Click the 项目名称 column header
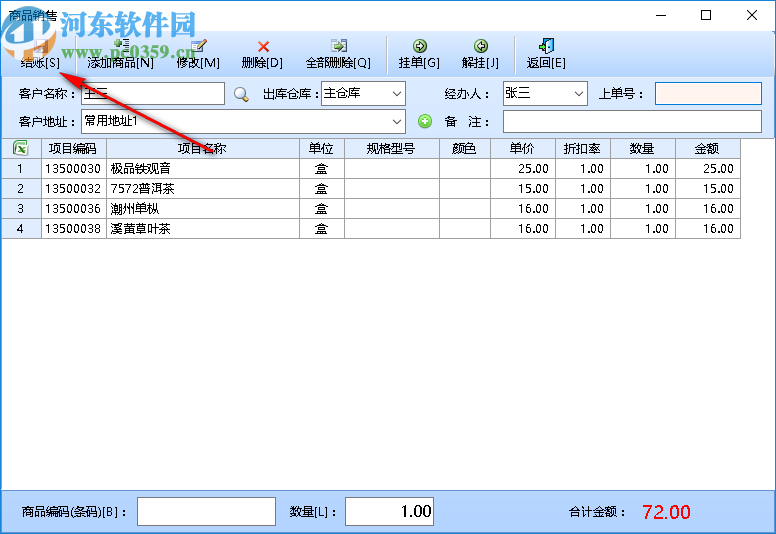The height and width of the screenshot is (534, 776). click(203, 148)
